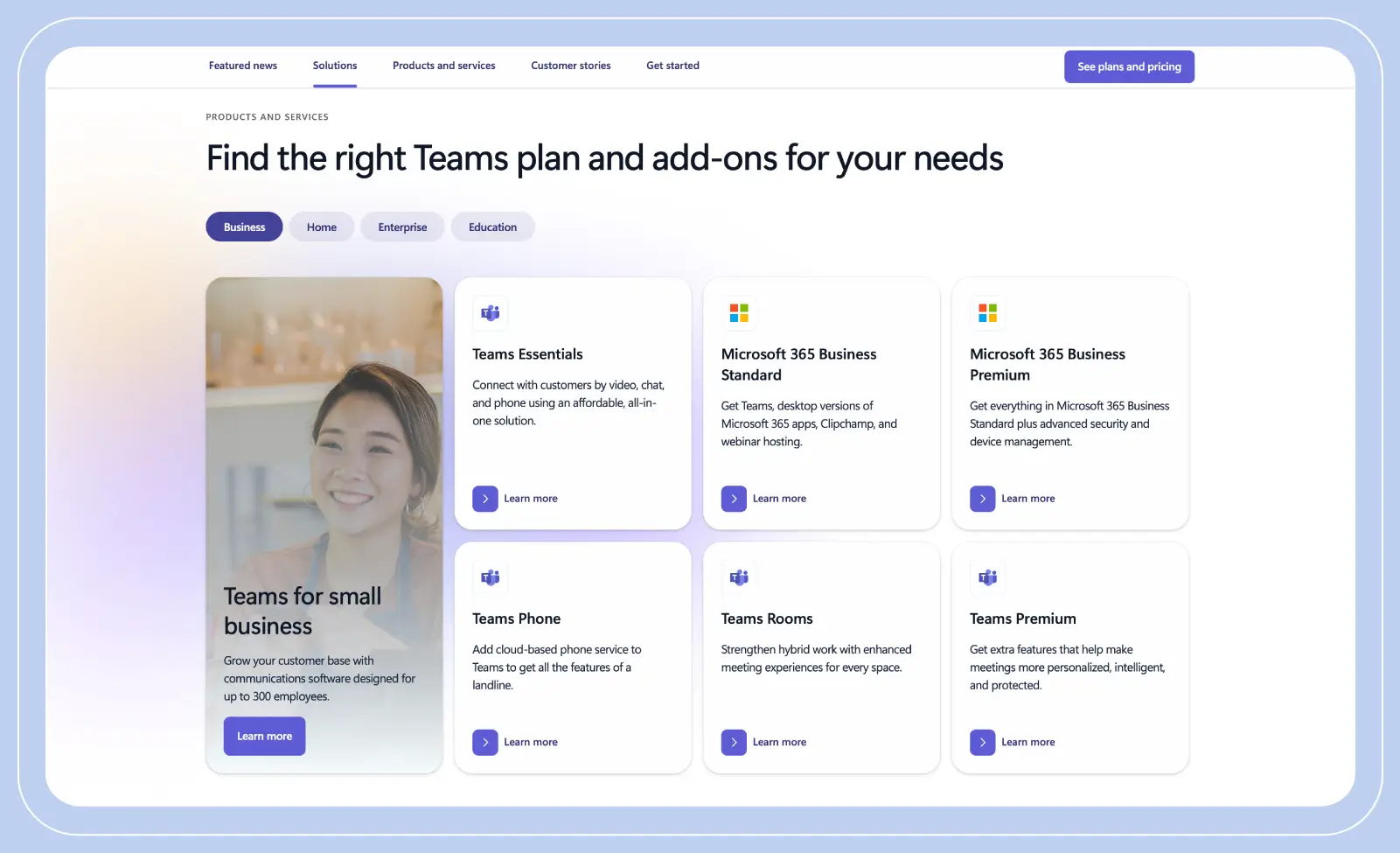The height and width of the screenshot is (853, 1400).
Task: Open Learn more for Teams for small business
Action: pyautogui.click(x=264, y=736)
